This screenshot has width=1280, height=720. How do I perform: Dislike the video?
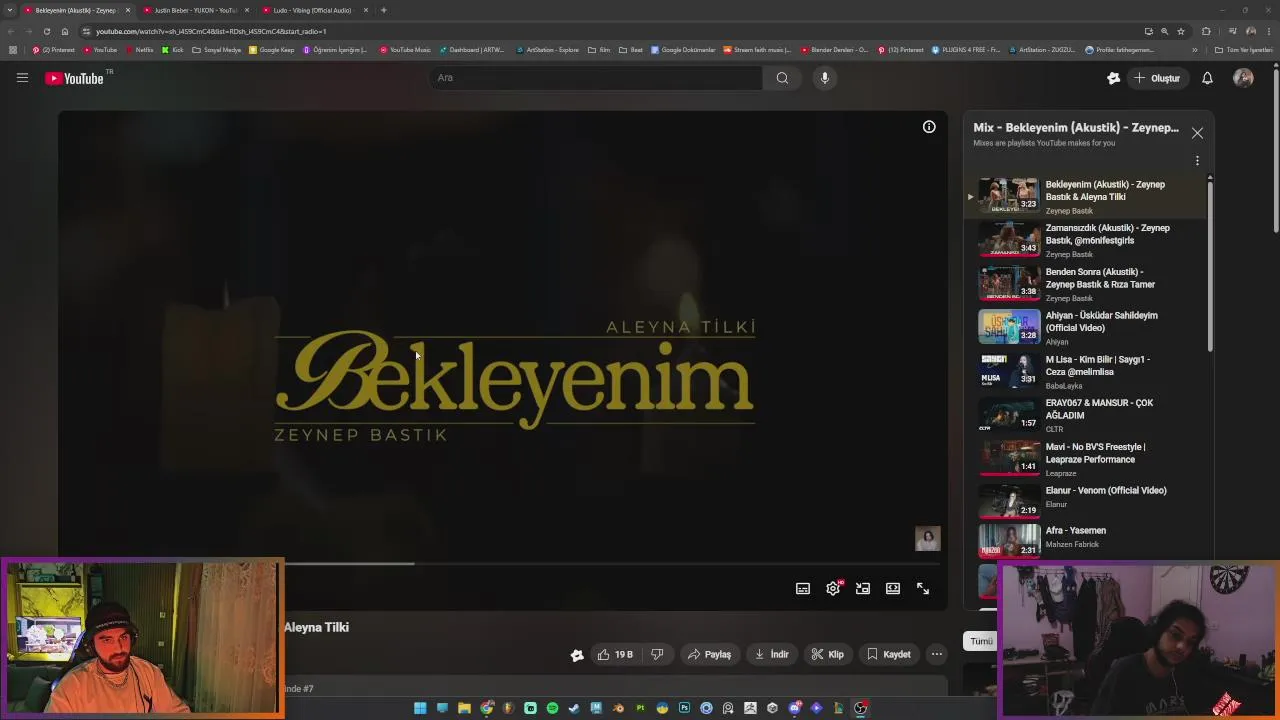pyautogui.click(x=657, y=655)
